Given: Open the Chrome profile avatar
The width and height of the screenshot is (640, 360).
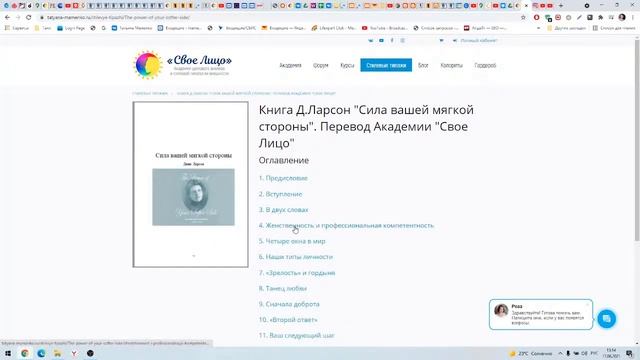Looking at the screenshot, I should click(x=622, y=18).
